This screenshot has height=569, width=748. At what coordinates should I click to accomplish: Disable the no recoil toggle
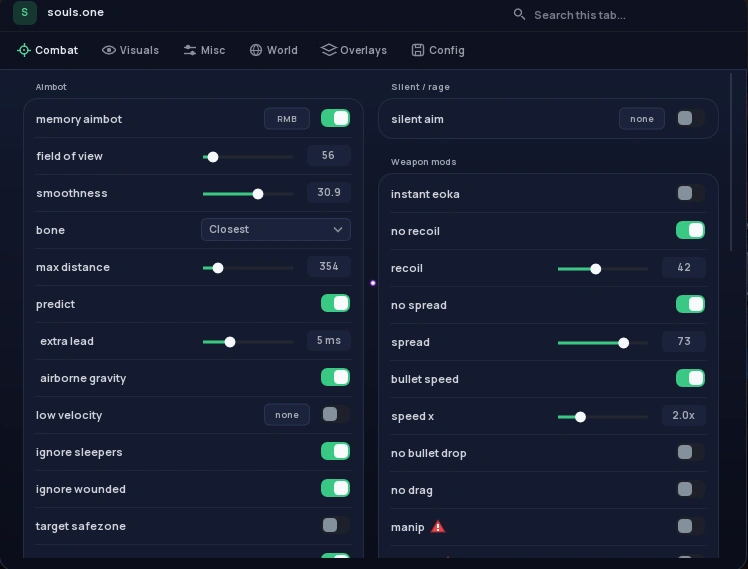(x=690, y=230)
